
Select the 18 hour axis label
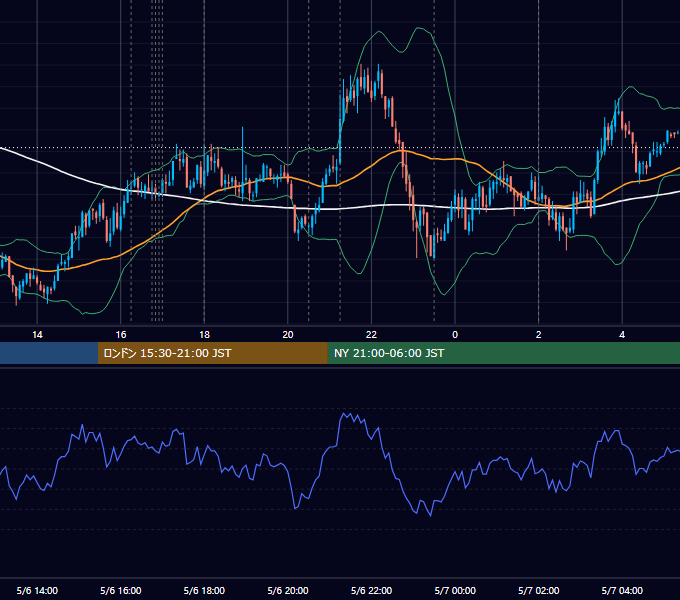[204, 335]
